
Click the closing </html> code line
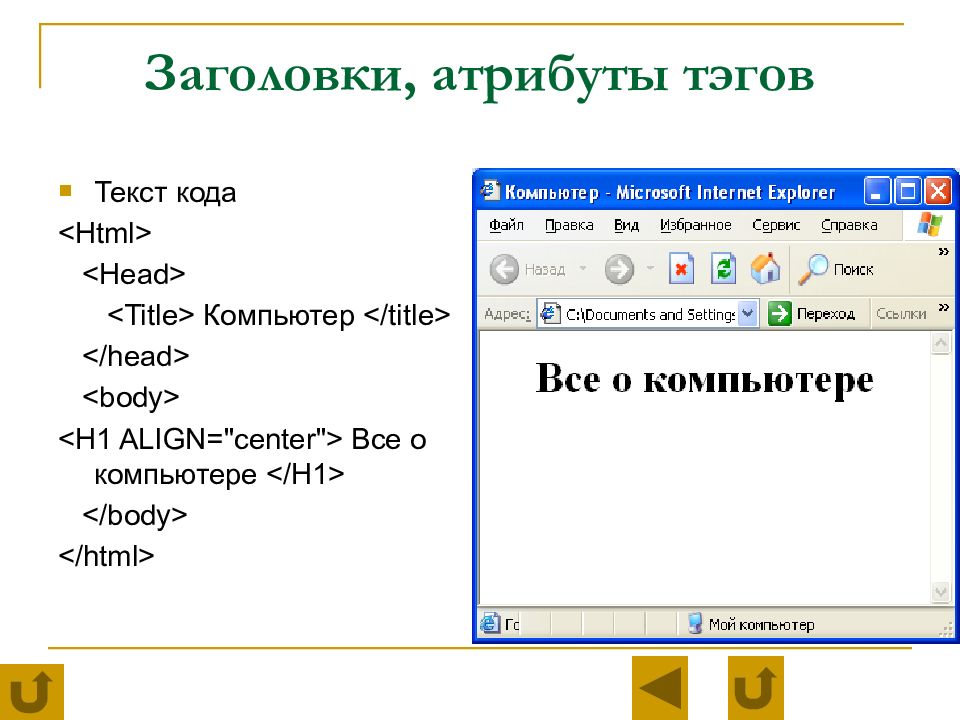pyautogui.click(x=106, y=556)
